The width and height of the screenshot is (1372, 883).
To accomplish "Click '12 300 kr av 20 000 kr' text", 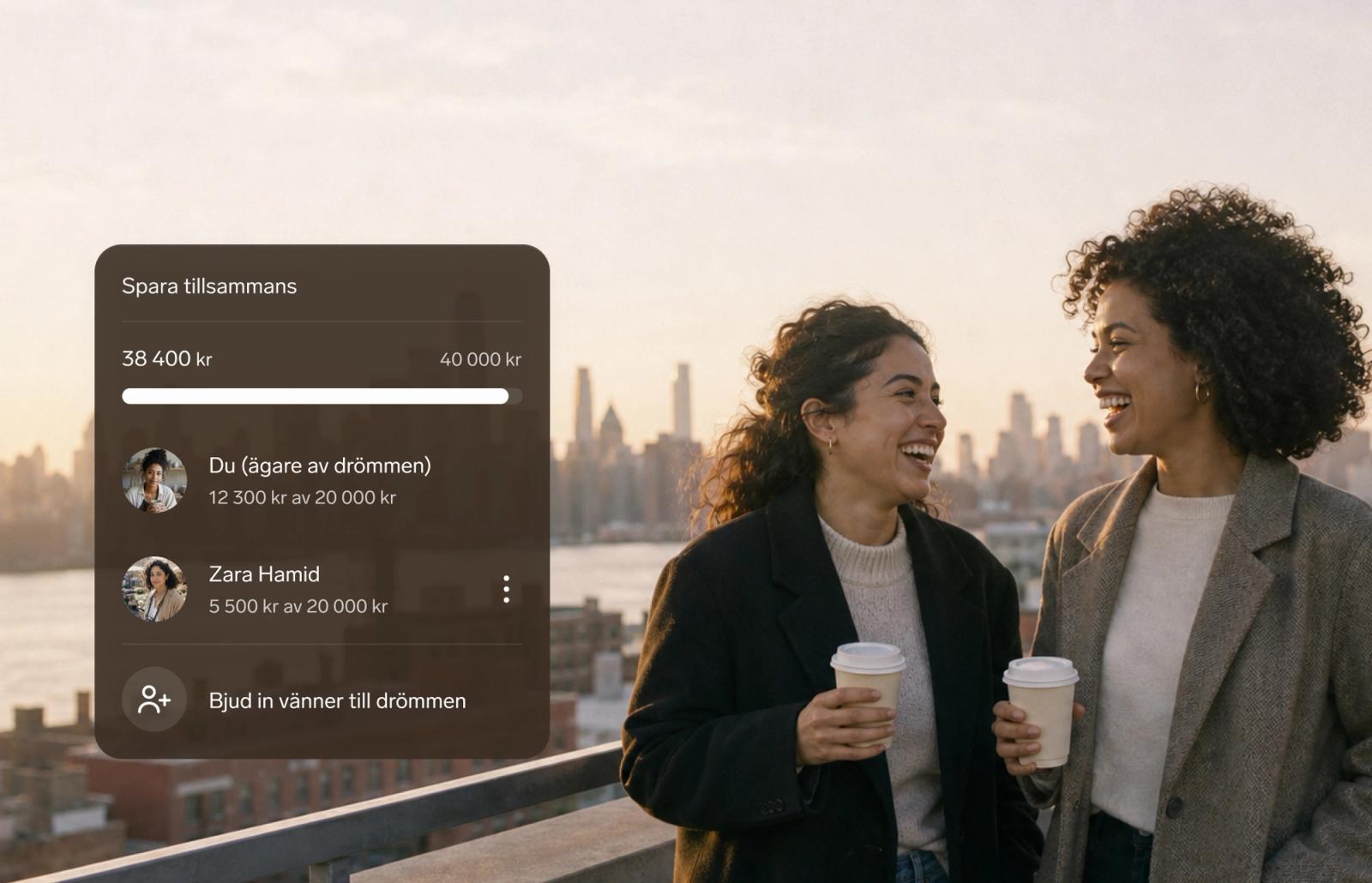I will pos(302,497).
